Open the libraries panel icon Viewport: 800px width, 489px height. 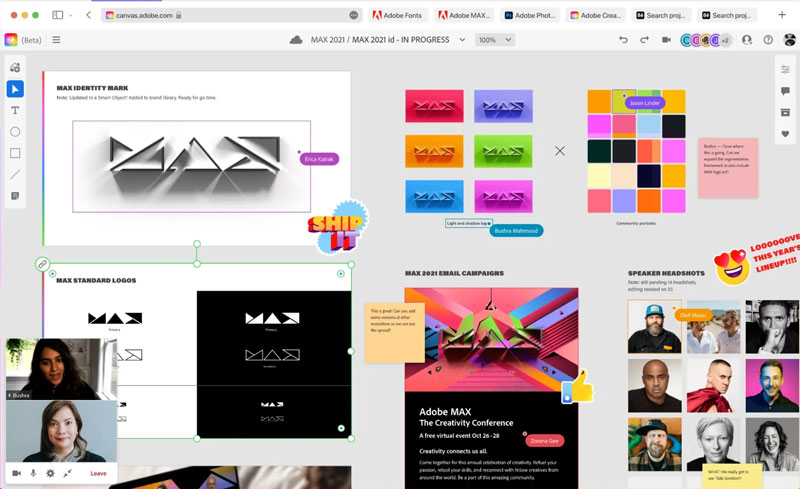tap(785, 112)
